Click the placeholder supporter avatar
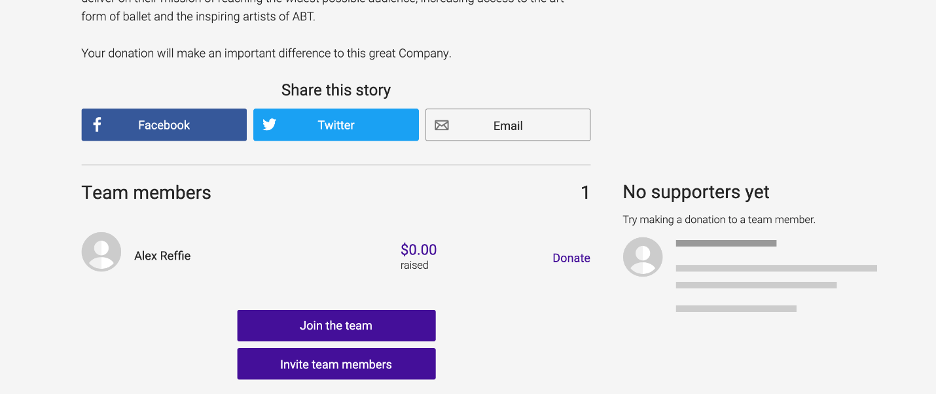Screen dimensions: 936x394 [x=642, y=257]
